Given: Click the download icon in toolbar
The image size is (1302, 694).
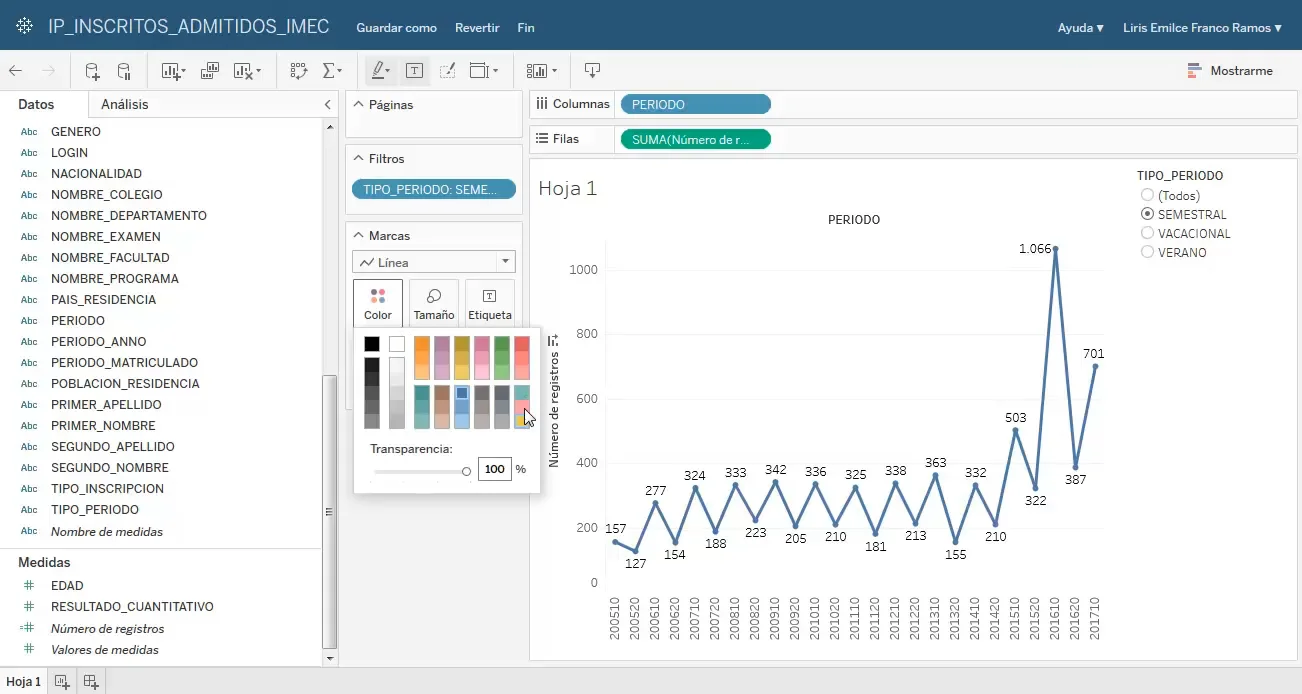Looking at the screenshot, I should 592,71.
